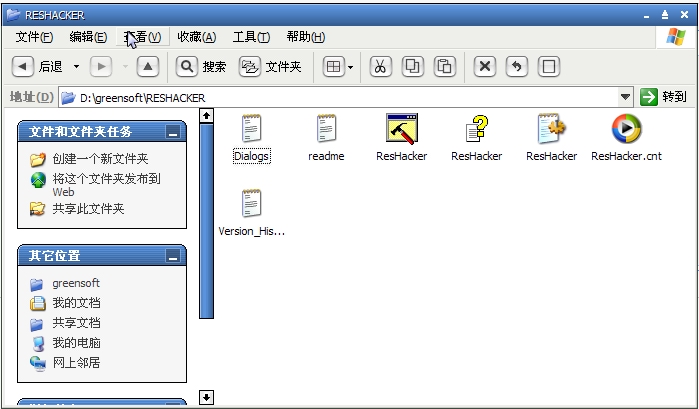Viewport: 699px width, 409px height.
Task: Click the forward navigation arrow
Action: click(x=101, y=67)
